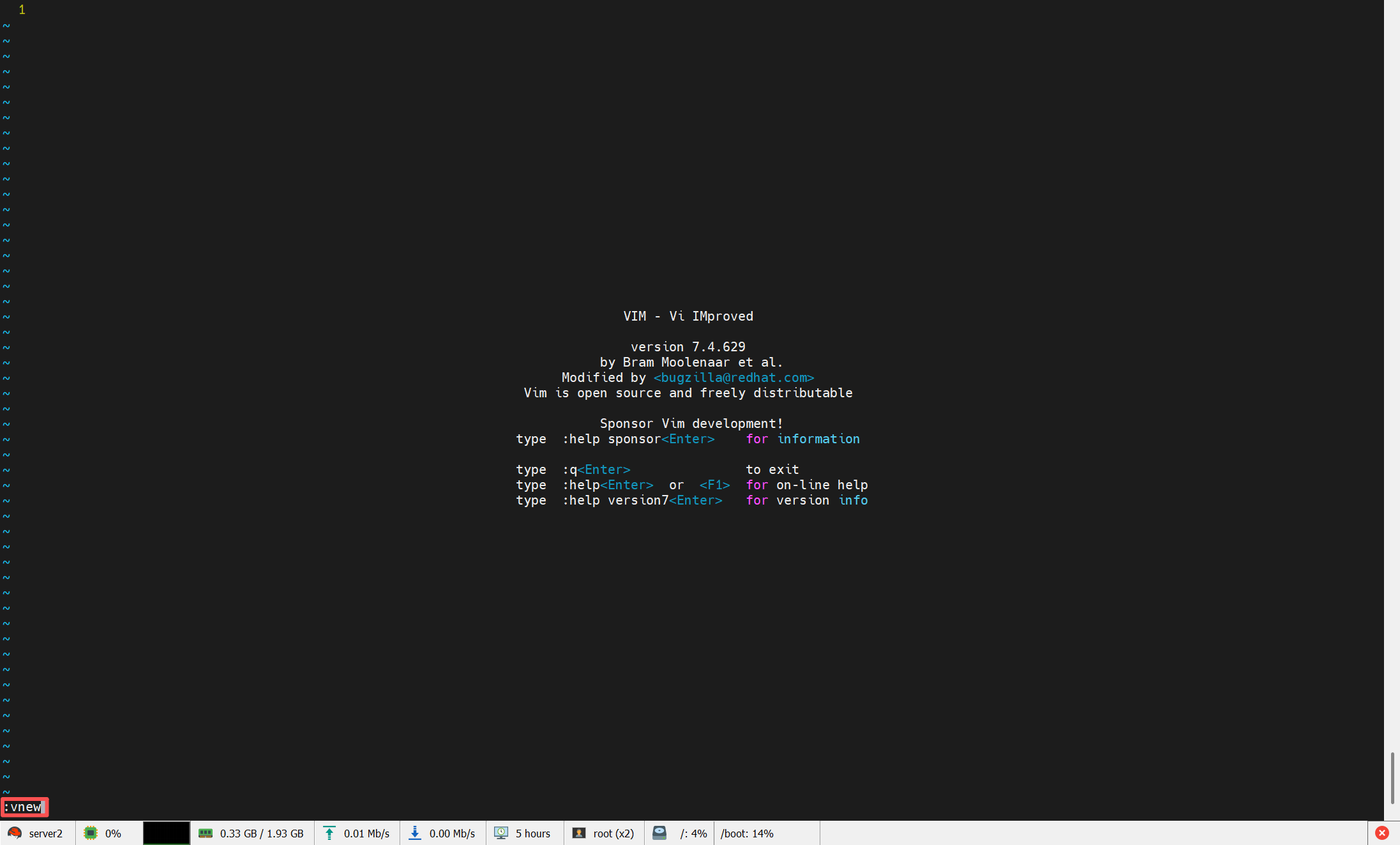Click the blue download arrow icon
The height and width of the screenshot is (845, 1400).
(415, 833)
